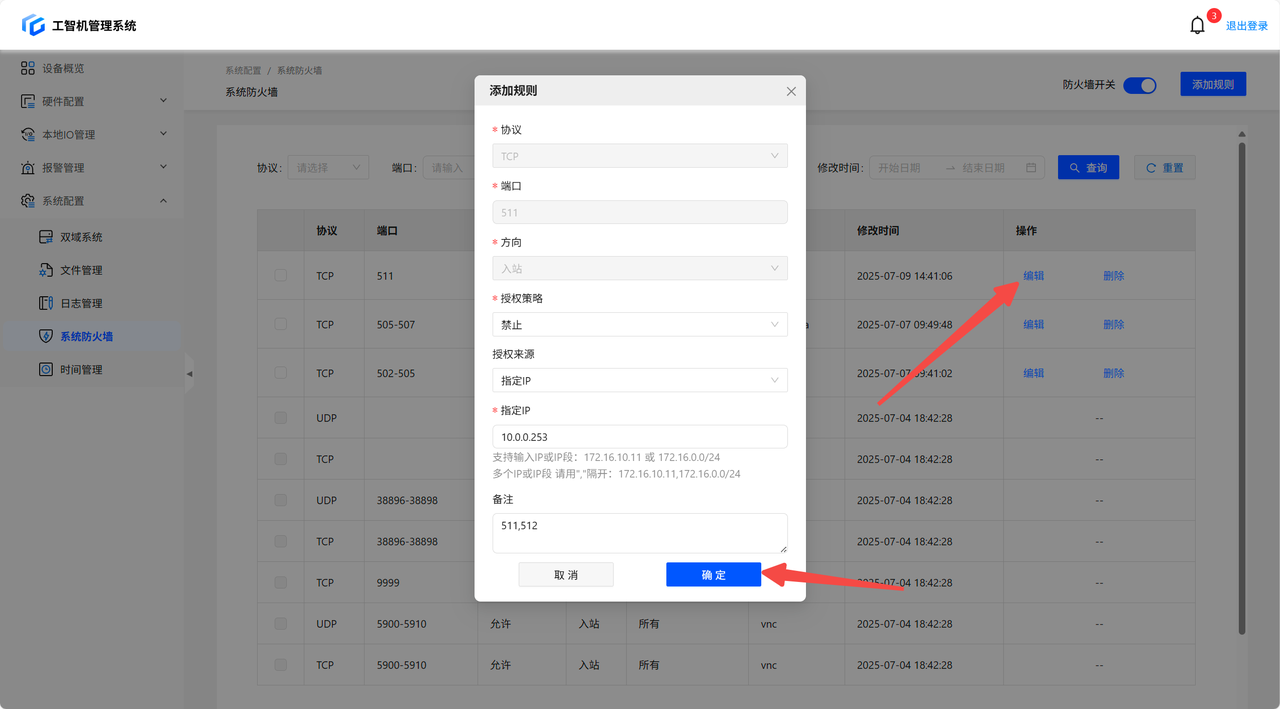Click the 退出登录 link
The width and height of the screenshot is (1280, 709).
point(1246,26)
